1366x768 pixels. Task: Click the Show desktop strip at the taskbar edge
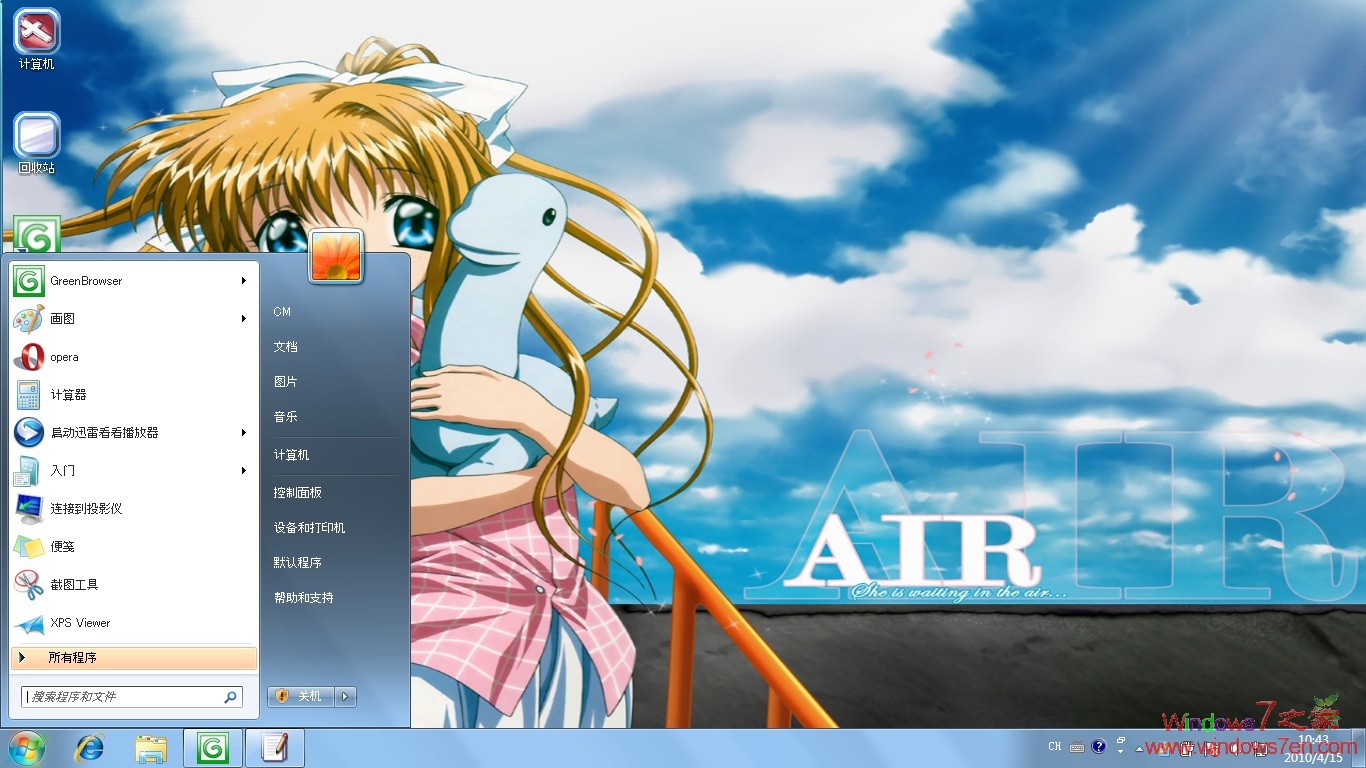click(x=1358, y=748)
